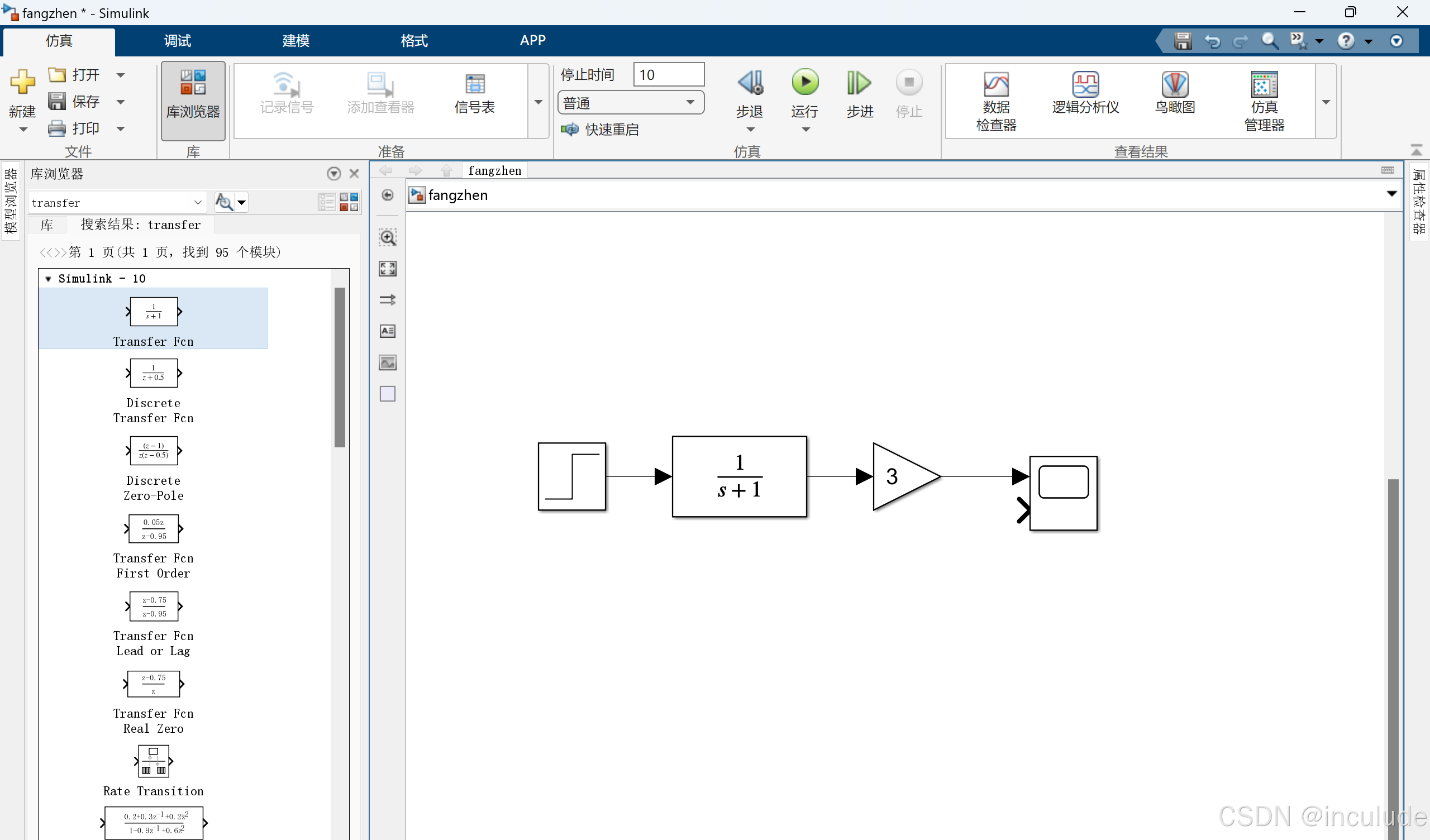1430x840 pixels.
Task: Open the simulation mode dropdown (普通)
Action: pos(631,103)
